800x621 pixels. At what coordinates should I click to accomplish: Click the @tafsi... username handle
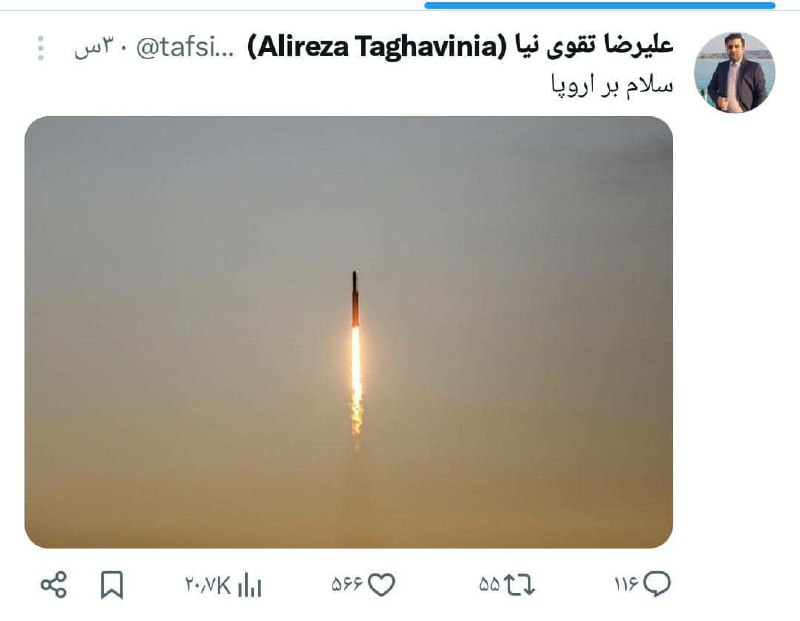coord(185,47)
